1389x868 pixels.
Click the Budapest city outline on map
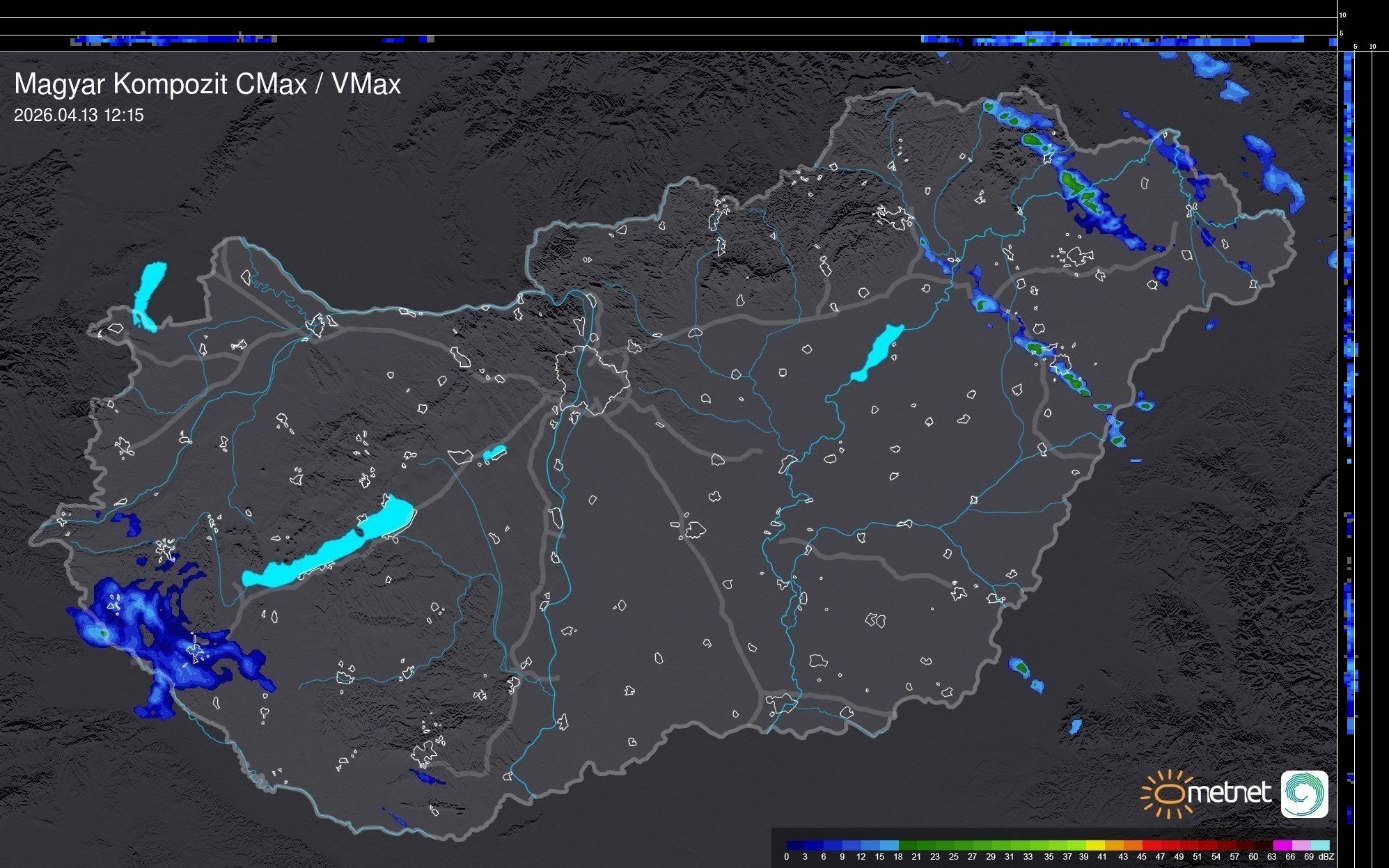point(592,379)
